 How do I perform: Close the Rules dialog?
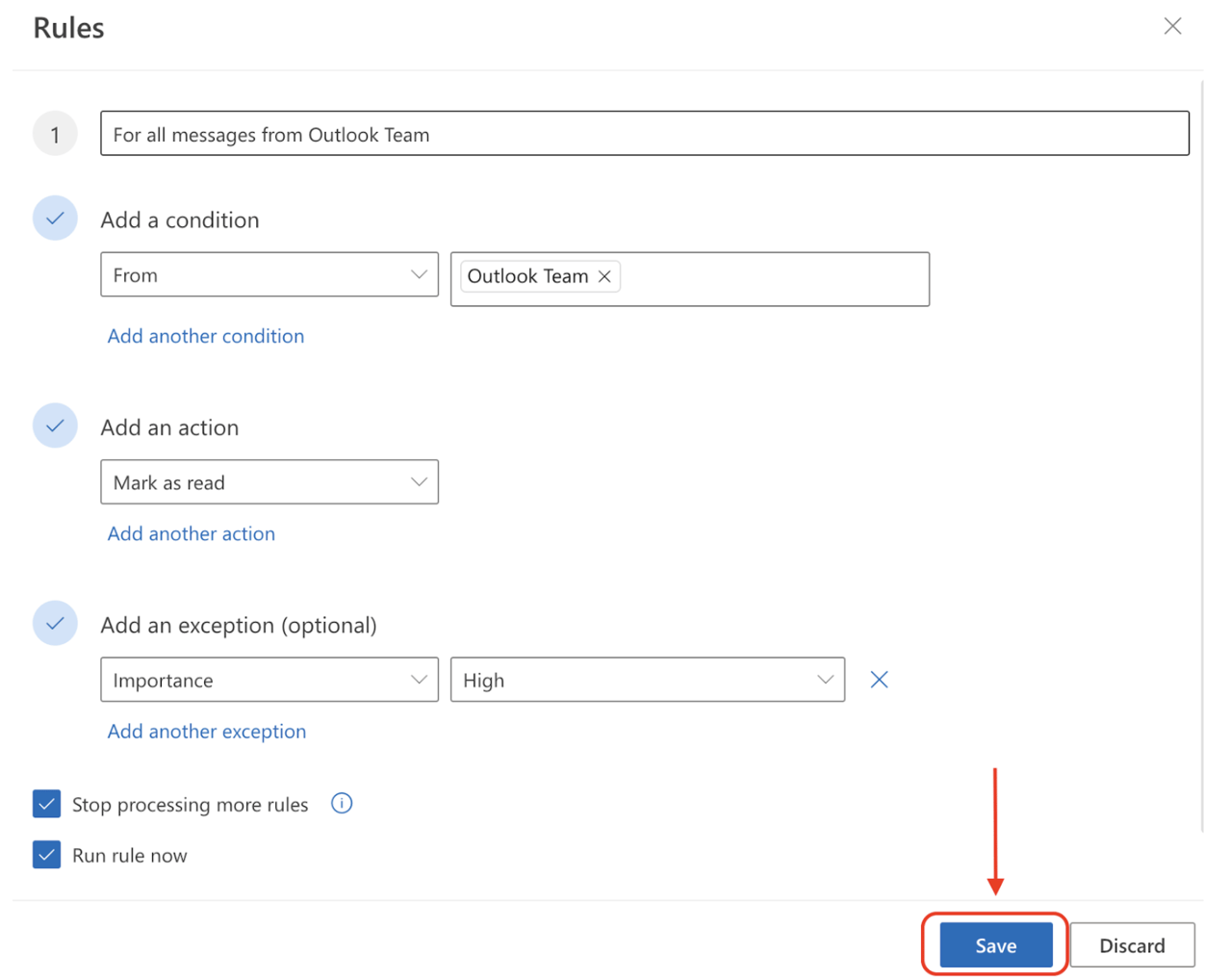pyautogui.click(x=1172, y=26)
